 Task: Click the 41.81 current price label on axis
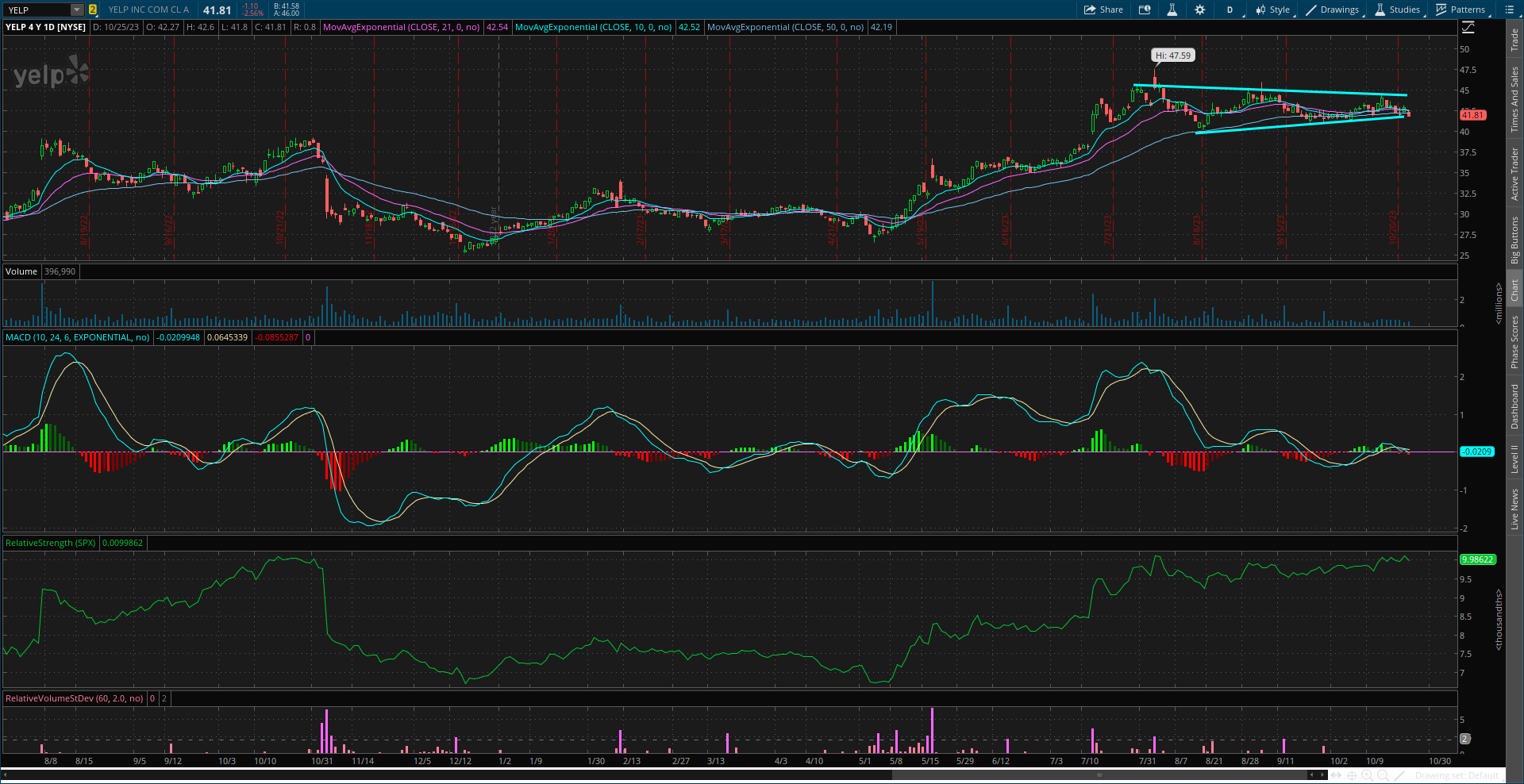point(1472,115)
